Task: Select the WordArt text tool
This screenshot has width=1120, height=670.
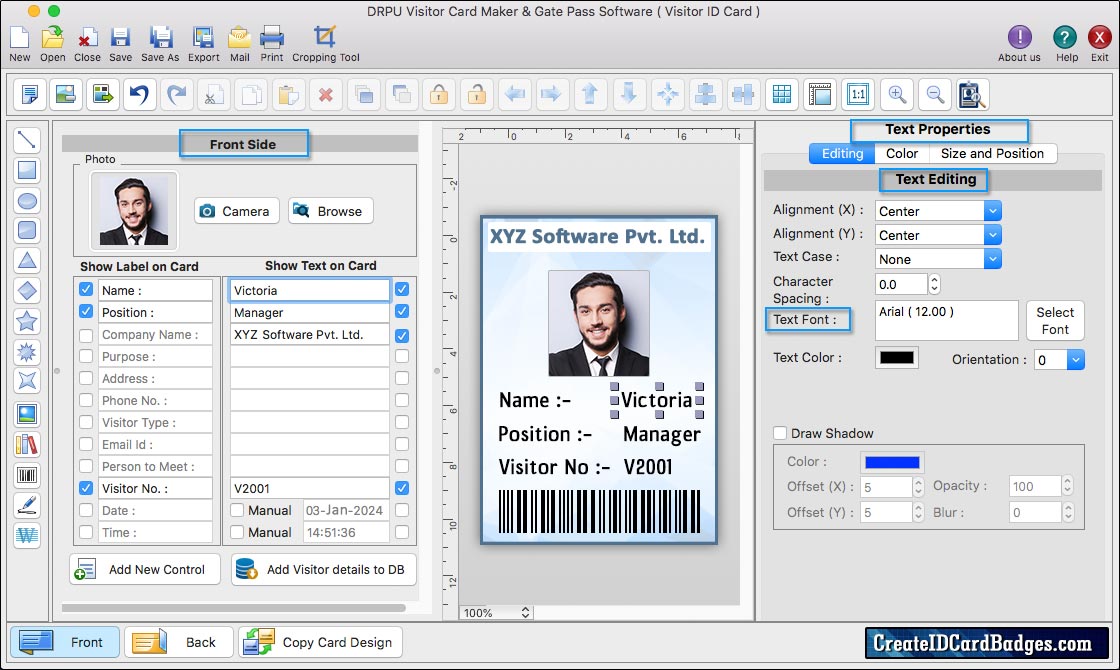Action: point(27,535)
